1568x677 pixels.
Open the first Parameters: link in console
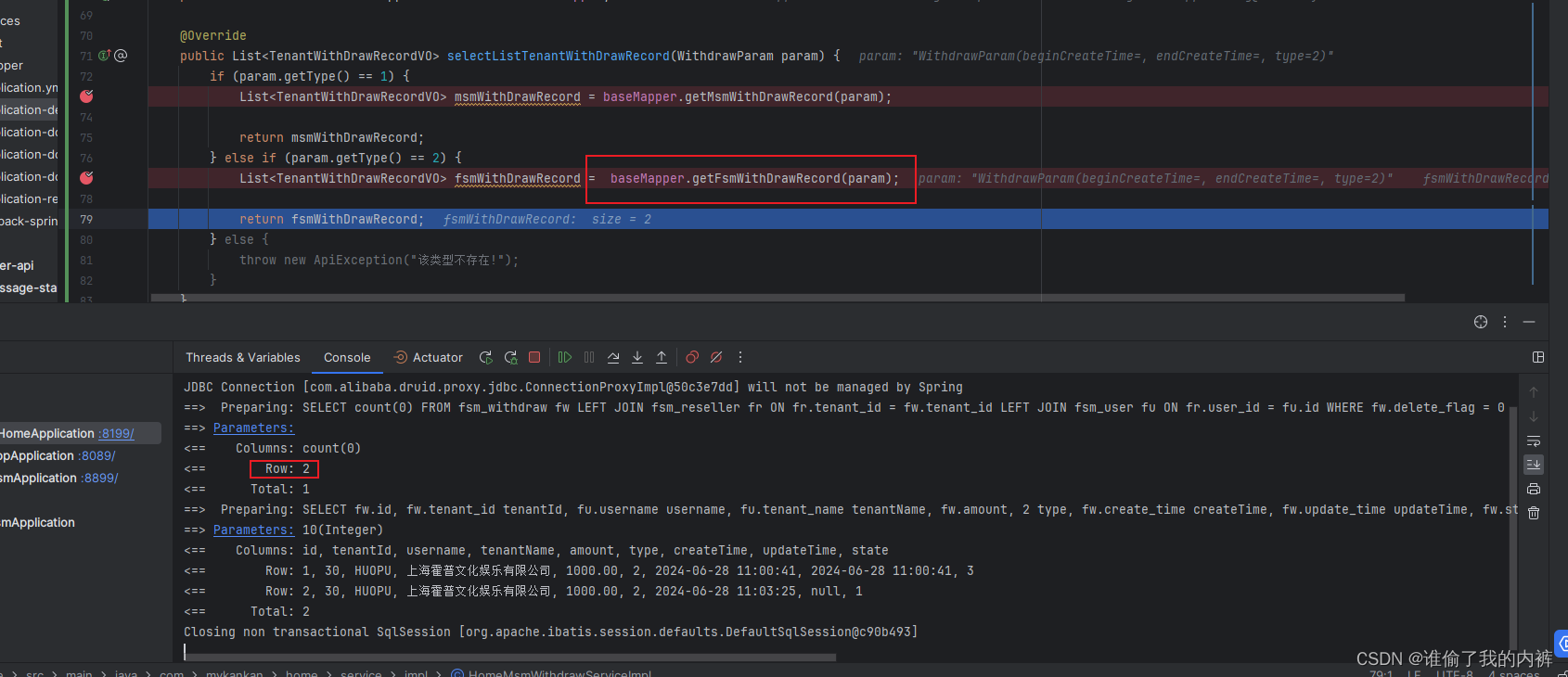point(253,428)
